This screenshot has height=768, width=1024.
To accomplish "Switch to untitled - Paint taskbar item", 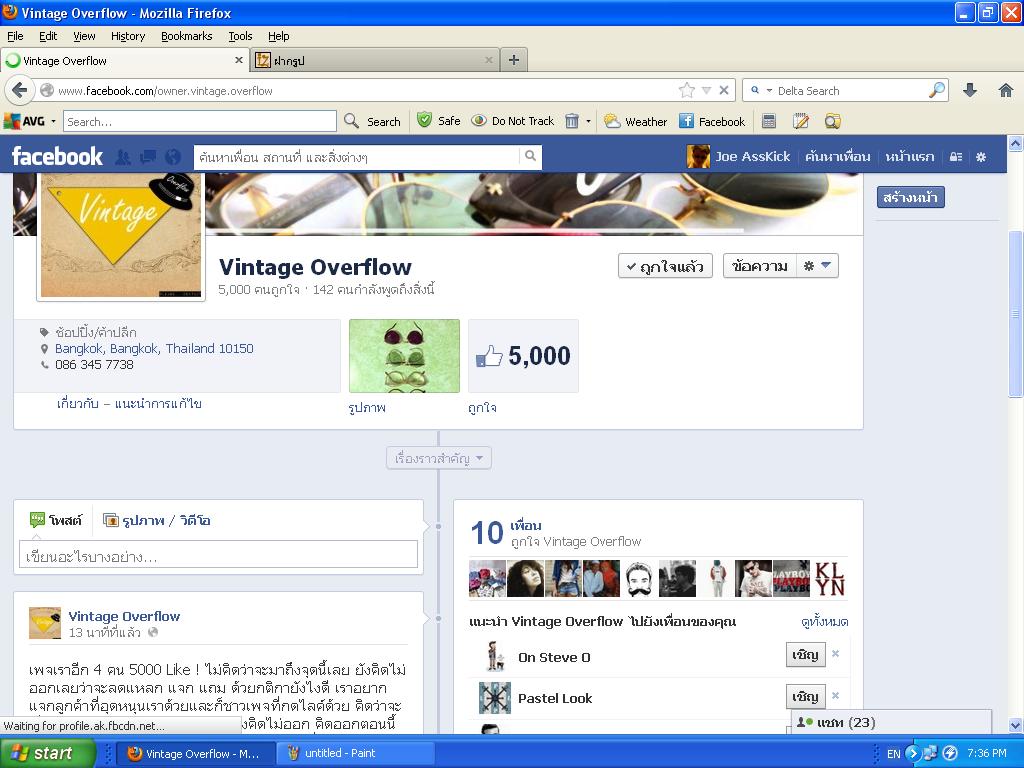I will 355,753.
